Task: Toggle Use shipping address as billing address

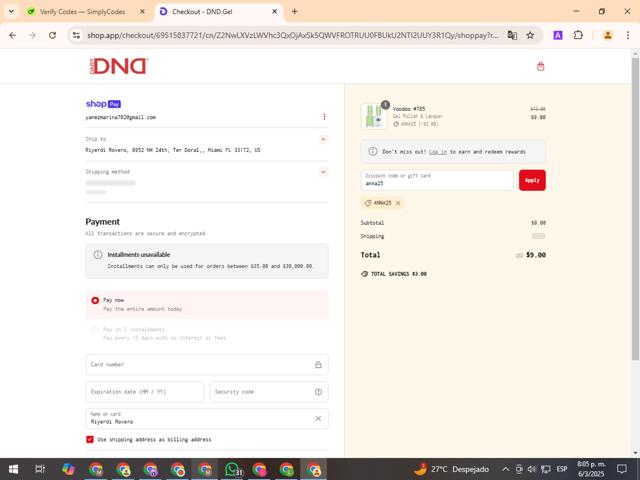Action: tap(90, 440)
